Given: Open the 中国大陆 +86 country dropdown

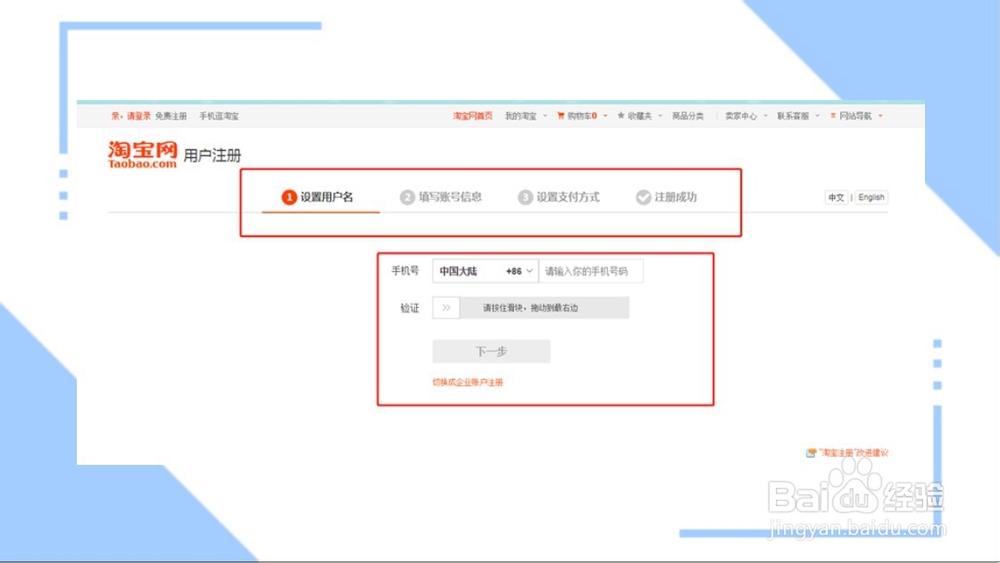Looking at the screenshot, I should pos(485,271).
